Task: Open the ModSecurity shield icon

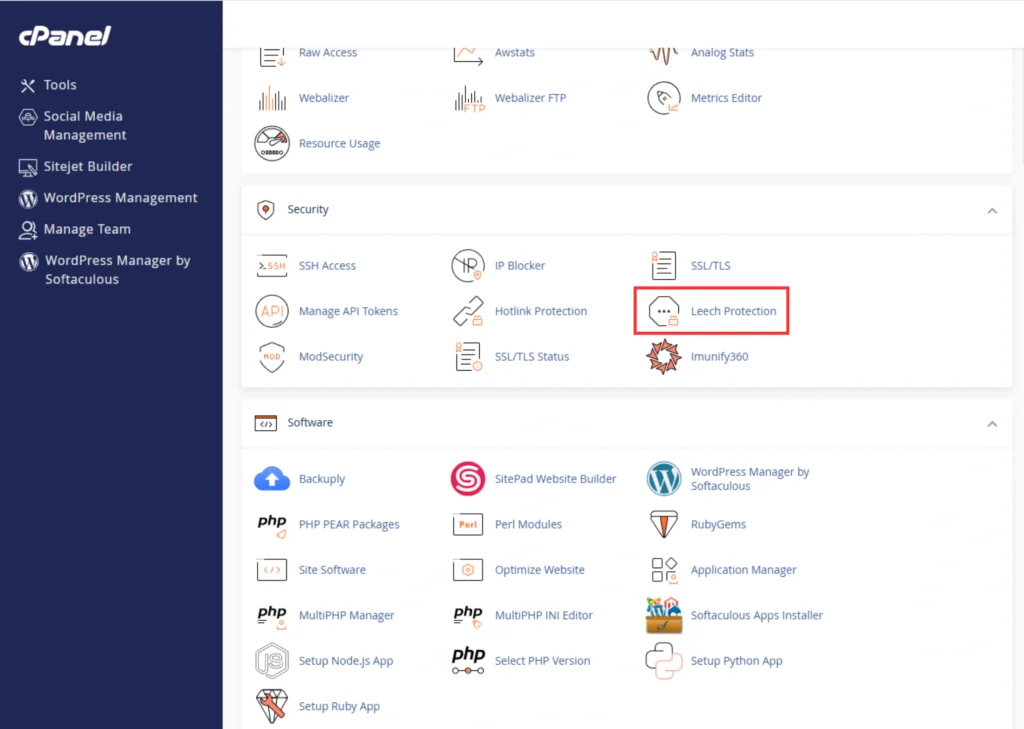Action: (x=272, y=357)
